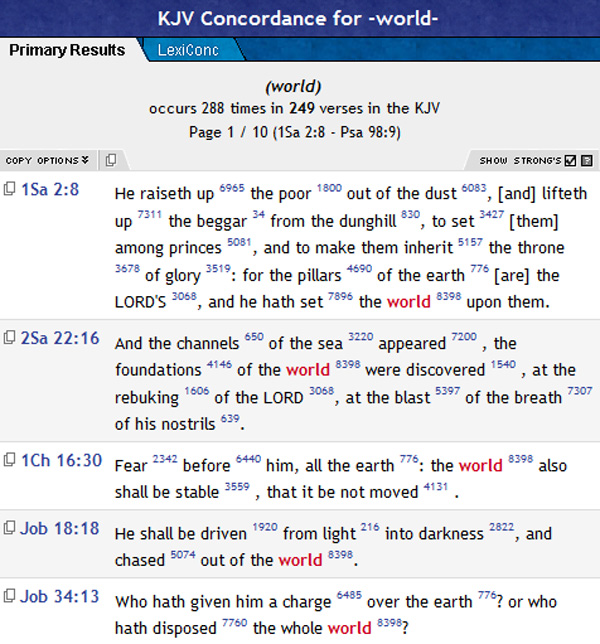Click the copy icon beside 2Sa 22:16
This screenshot has height=644, width=600.
[x=9, y=338]
